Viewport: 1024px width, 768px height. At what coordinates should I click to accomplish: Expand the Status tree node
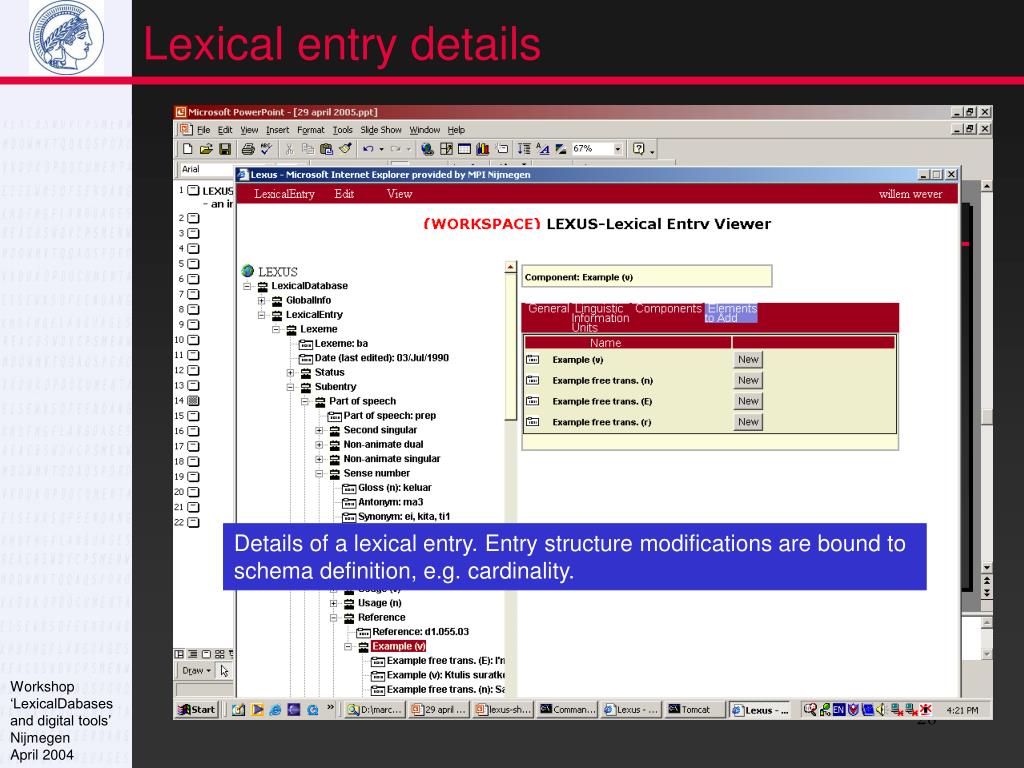(291, 372)
